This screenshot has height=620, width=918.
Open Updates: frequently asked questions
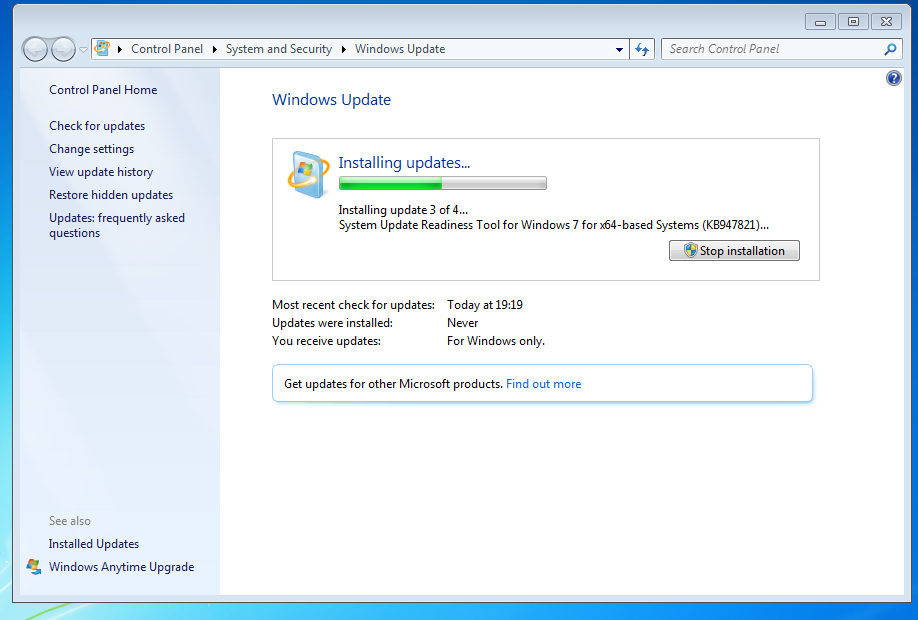[117, 225]
